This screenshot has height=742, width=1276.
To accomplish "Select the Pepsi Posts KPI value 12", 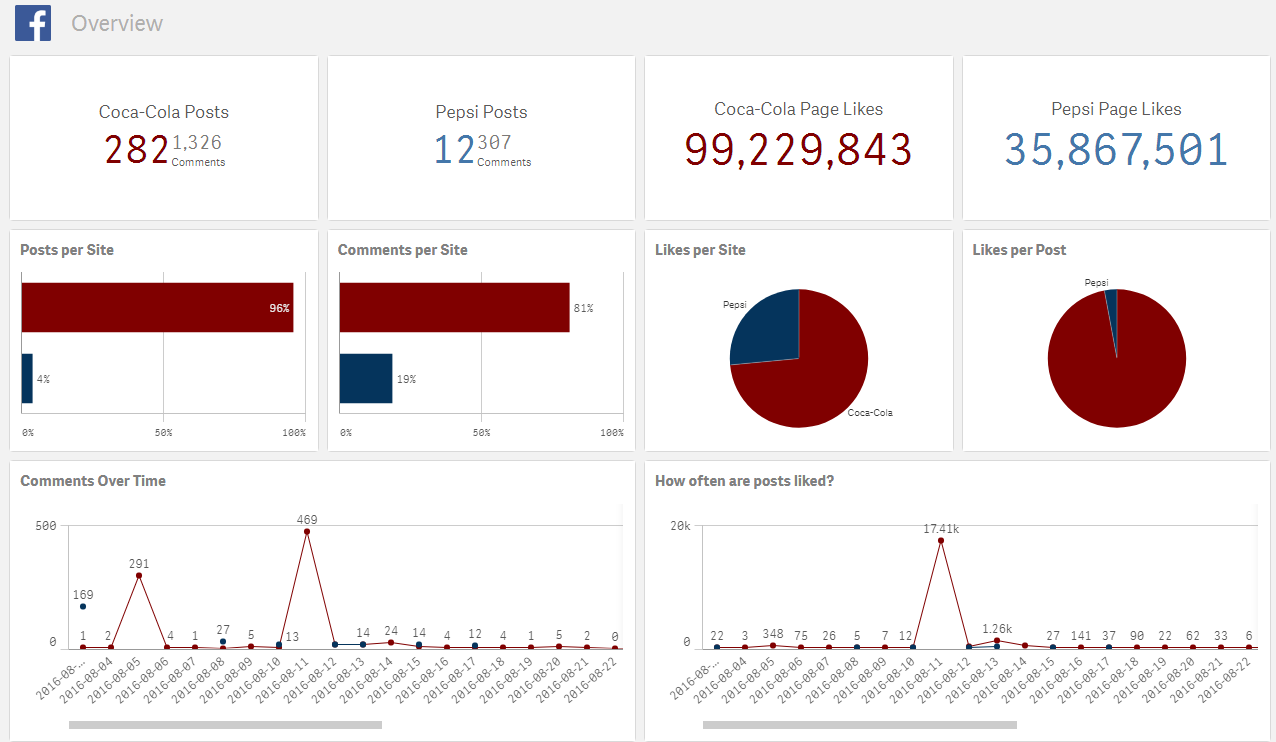I will point(454,150).
